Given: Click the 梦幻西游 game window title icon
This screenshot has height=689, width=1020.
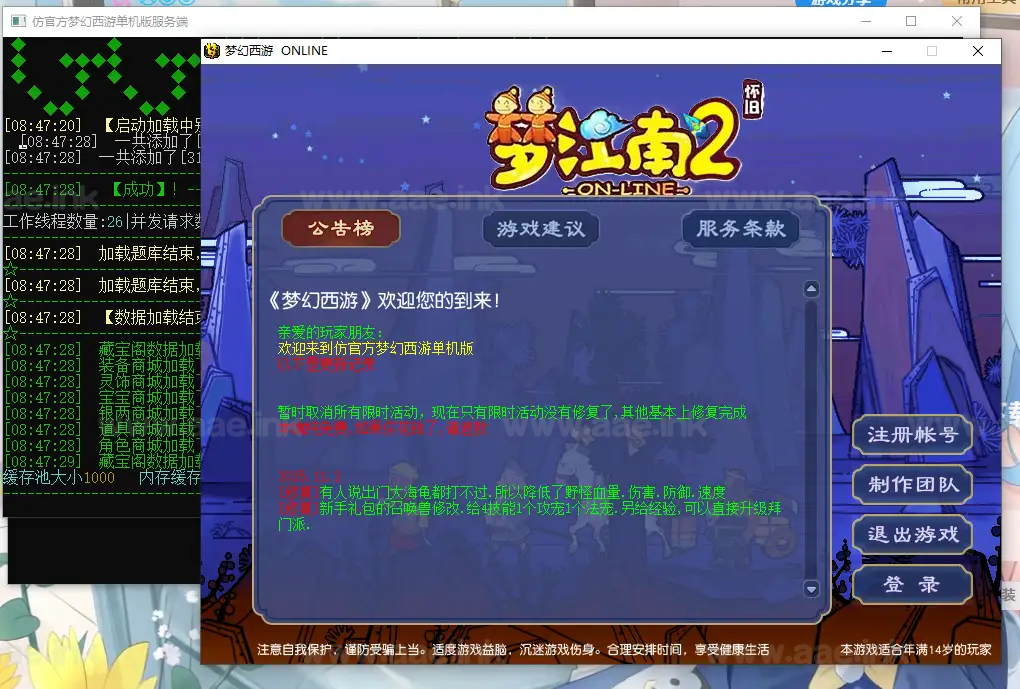Looking at the screenshot, I should 212,51.
